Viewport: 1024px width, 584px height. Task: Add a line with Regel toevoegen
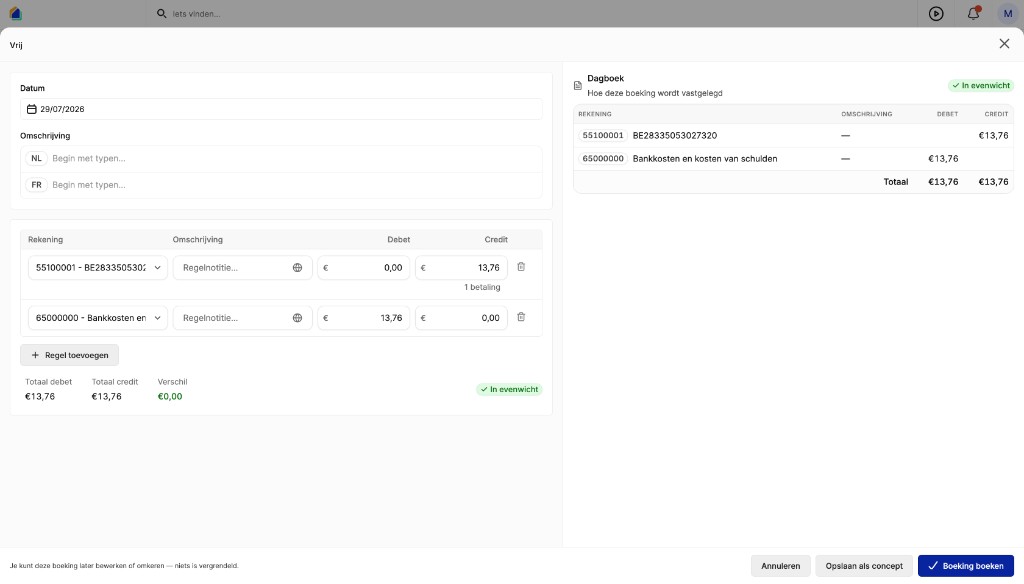(70, 355)
